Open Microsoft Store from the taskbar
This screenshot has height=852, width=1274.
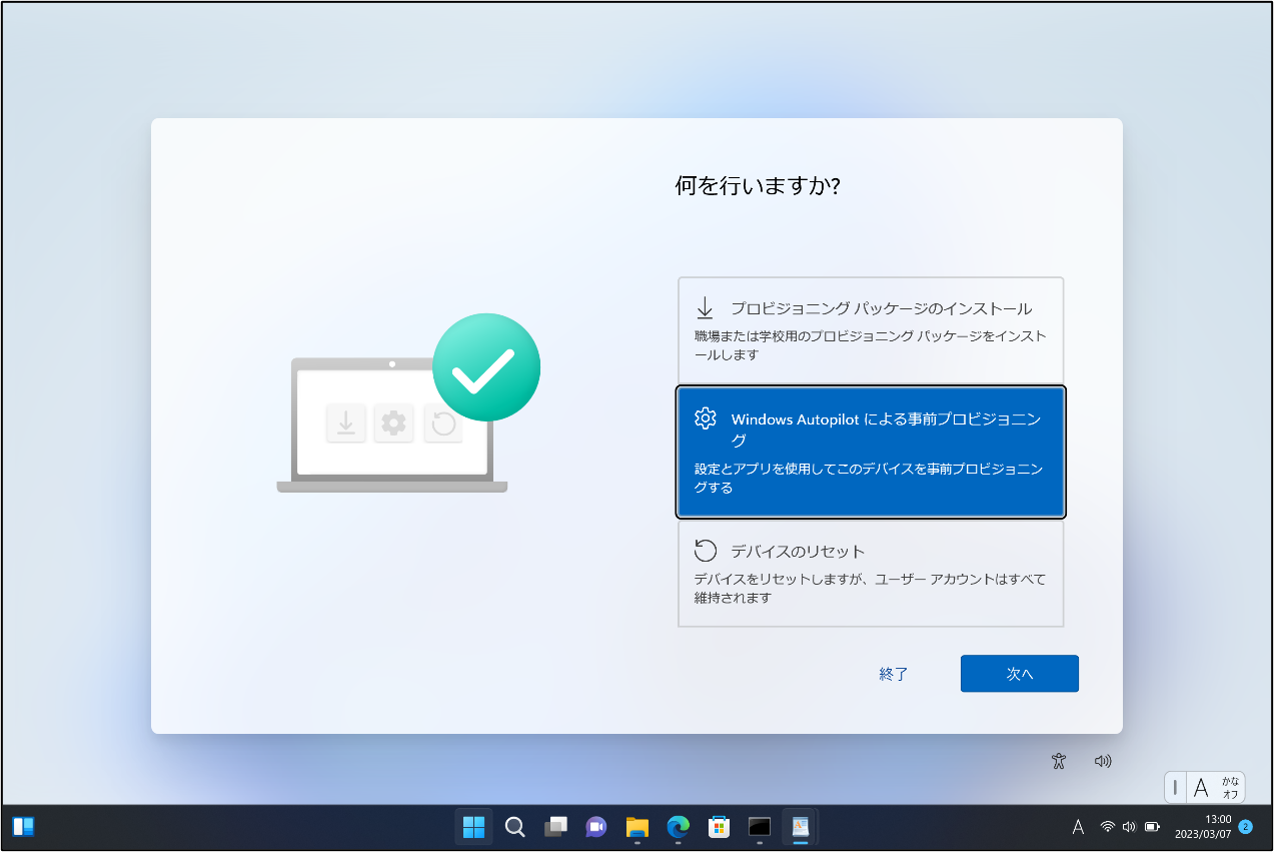tap(719, 827)
